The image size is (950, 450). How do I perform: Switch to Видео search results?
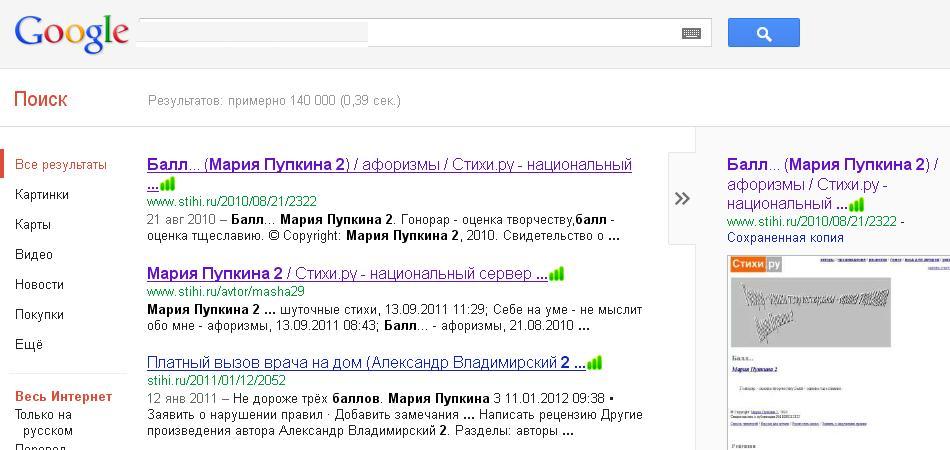pos(34,255)
